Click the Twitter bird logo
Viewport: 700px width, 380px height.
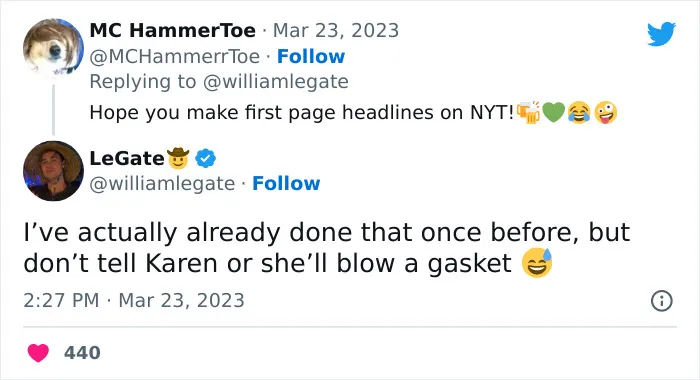(661, 33)
